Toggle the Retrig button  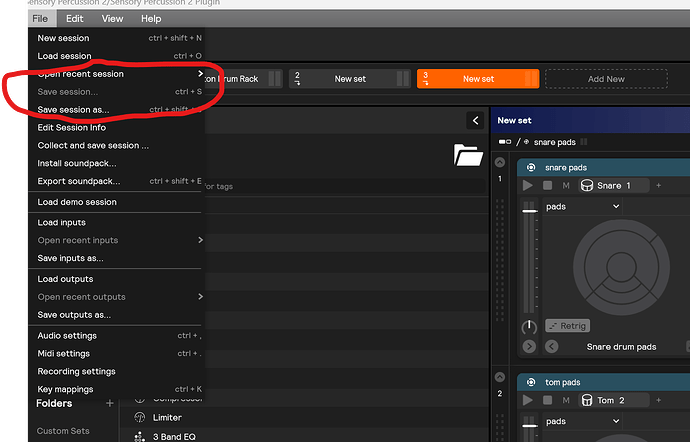pyautogui.click(x=568, y=326)
